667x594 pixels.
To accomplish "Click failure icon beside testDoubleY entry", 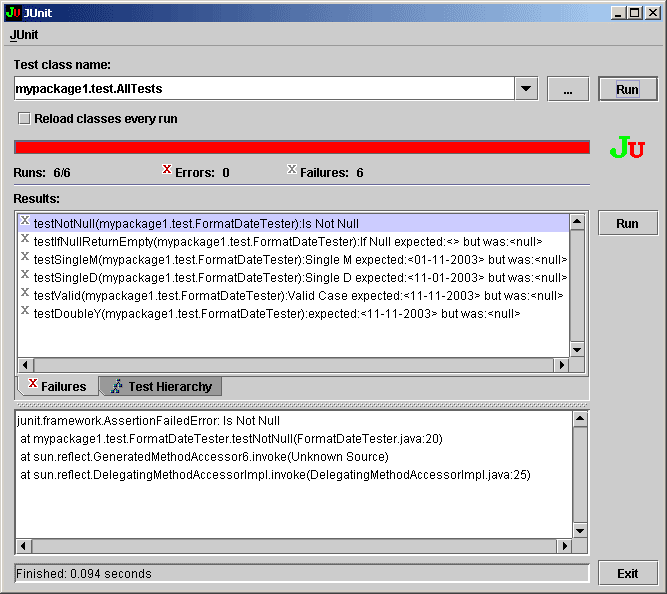I will click(x=25, y=313).
